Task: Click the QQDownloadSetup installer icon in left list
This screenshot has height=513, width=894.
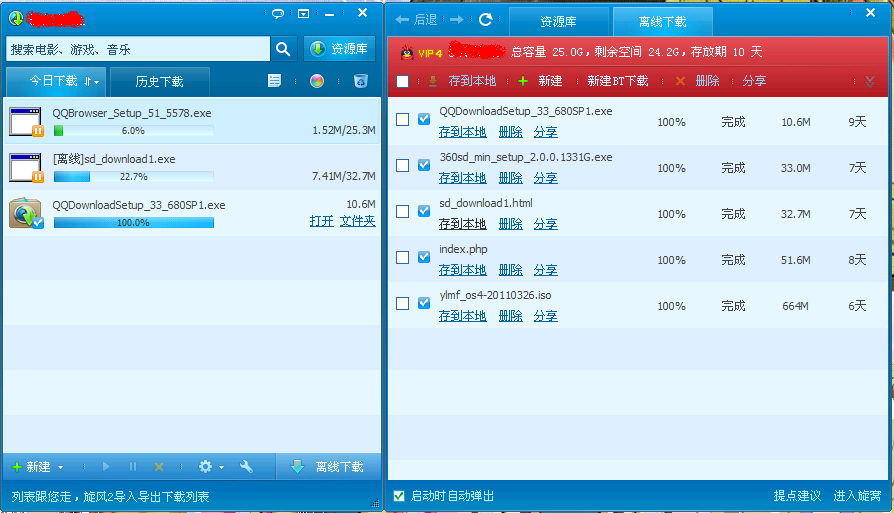Action: pyautogui.click(x=26, y=213)
